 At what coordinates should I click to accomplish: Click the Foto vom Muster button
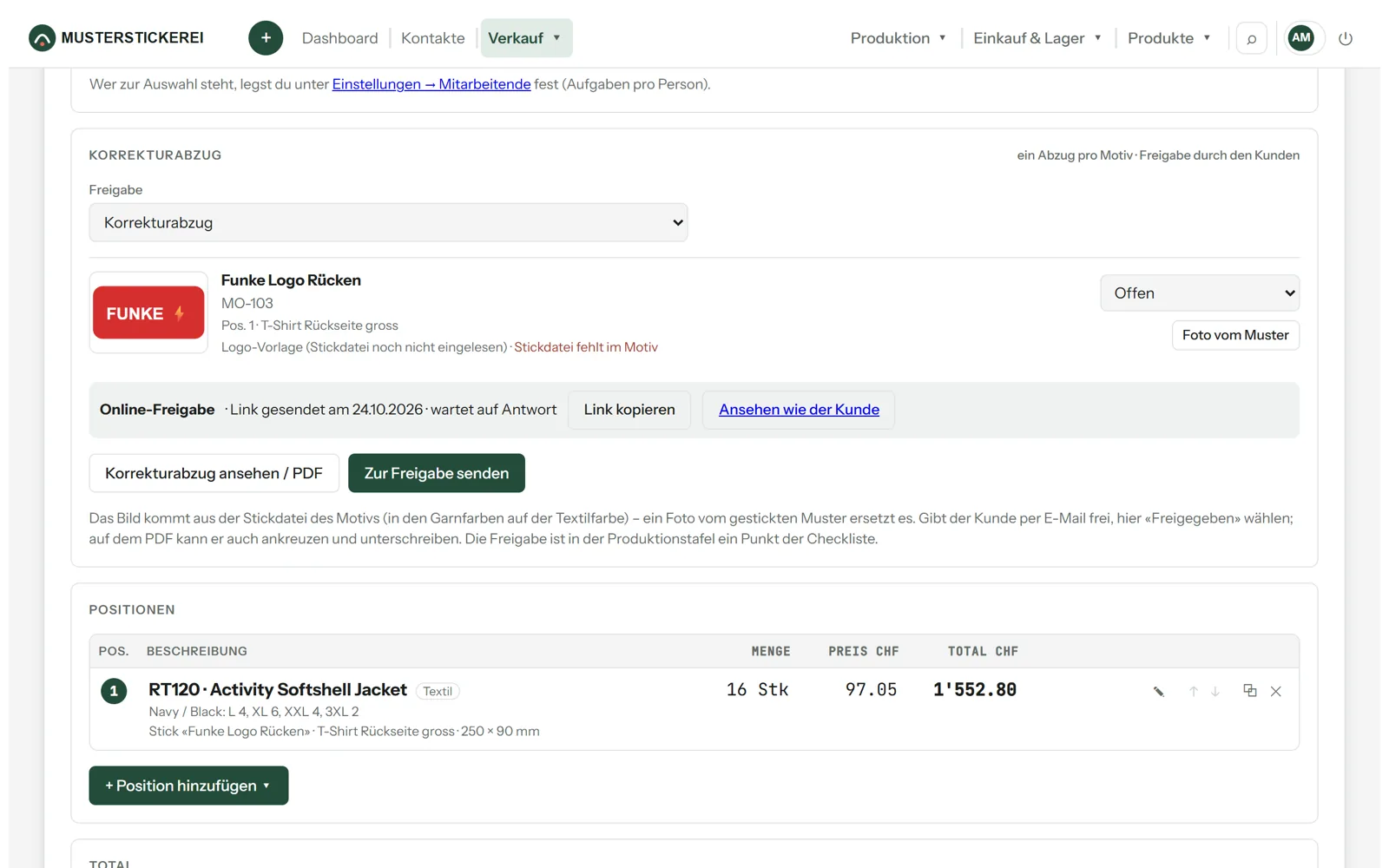click(1235, 335)
